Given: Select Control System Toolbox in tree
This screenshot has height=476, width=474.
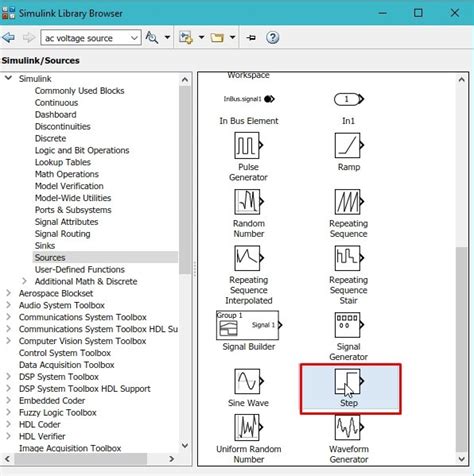Looking at the screenshot, I should tap(65, 353).
